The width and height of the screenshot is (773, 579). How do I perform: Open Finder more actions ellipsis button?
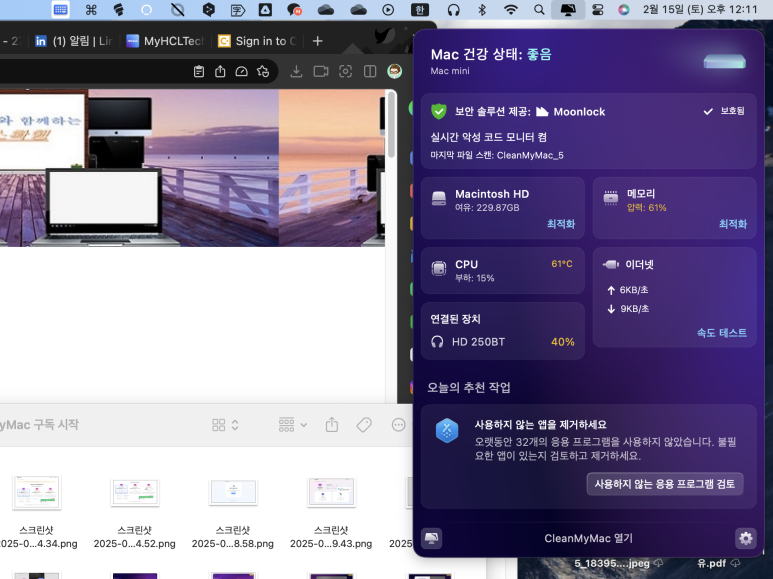click(x=398, y=425)
